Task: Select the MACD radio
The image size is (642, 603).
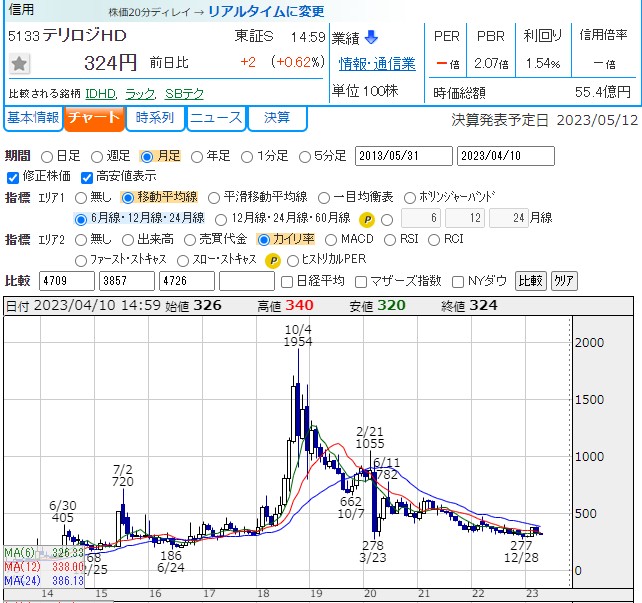Action: (331, 240)
